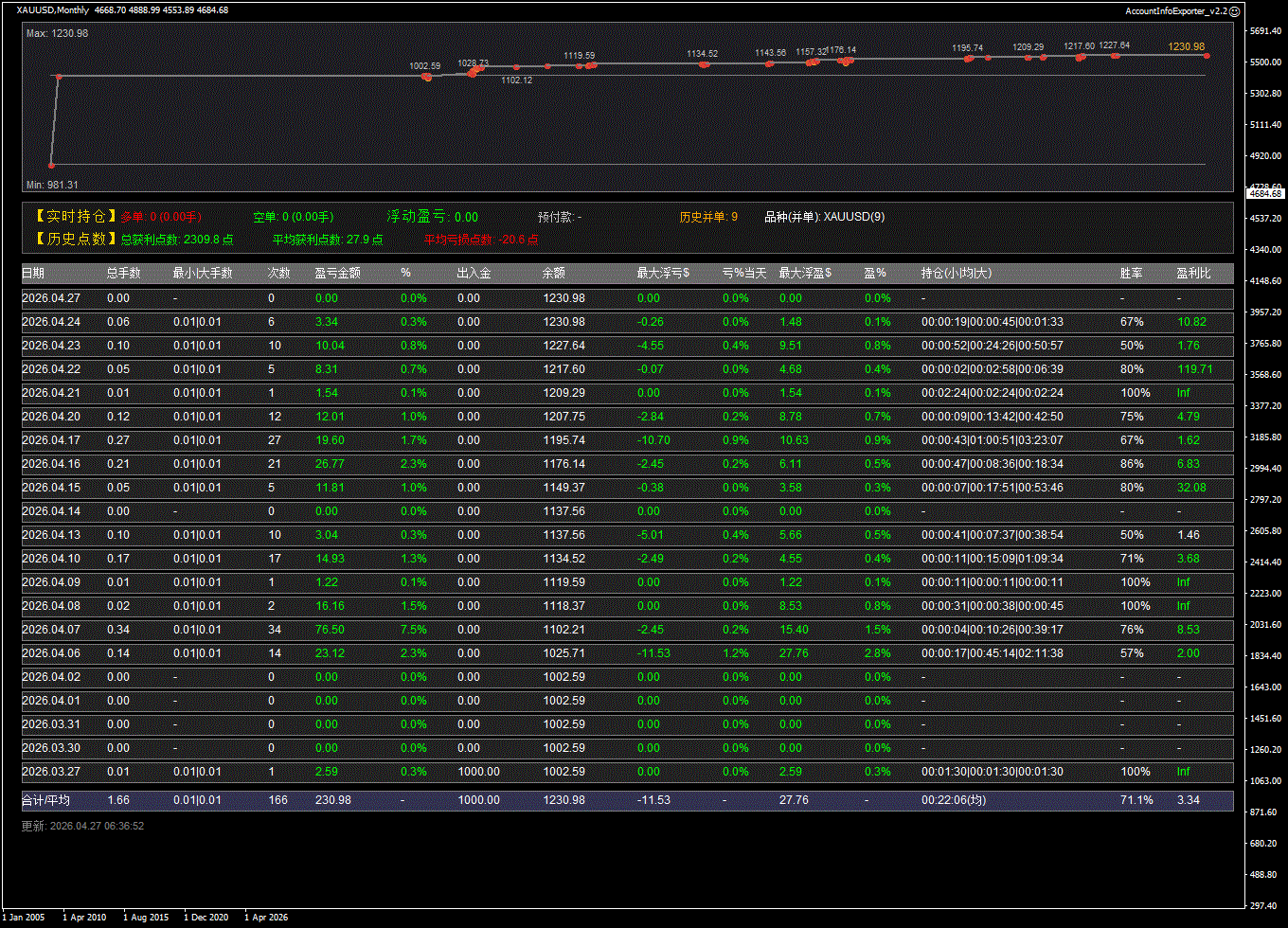Screen dimensions: 1288x928
Task: Click the smiley face EA status icon
Action: coord(1234,10)
